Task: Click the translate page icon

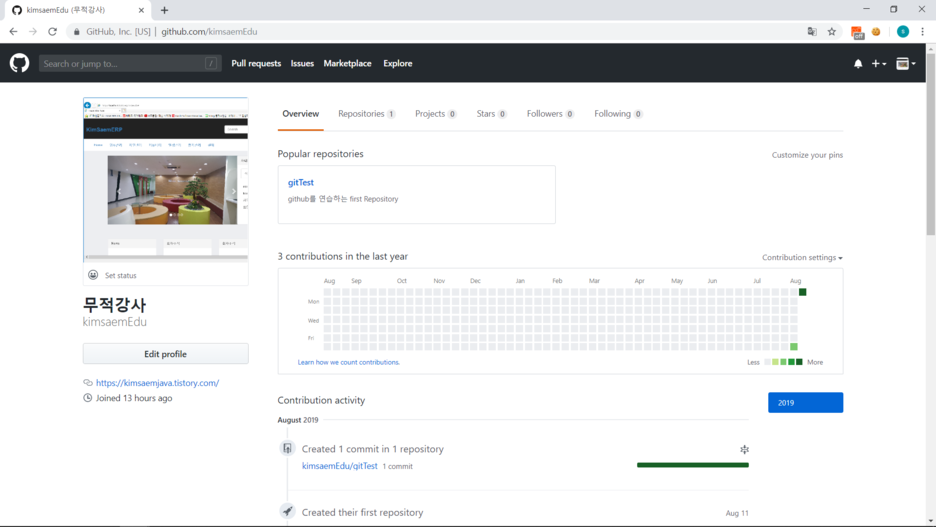Action: click(x=812, y=32)
